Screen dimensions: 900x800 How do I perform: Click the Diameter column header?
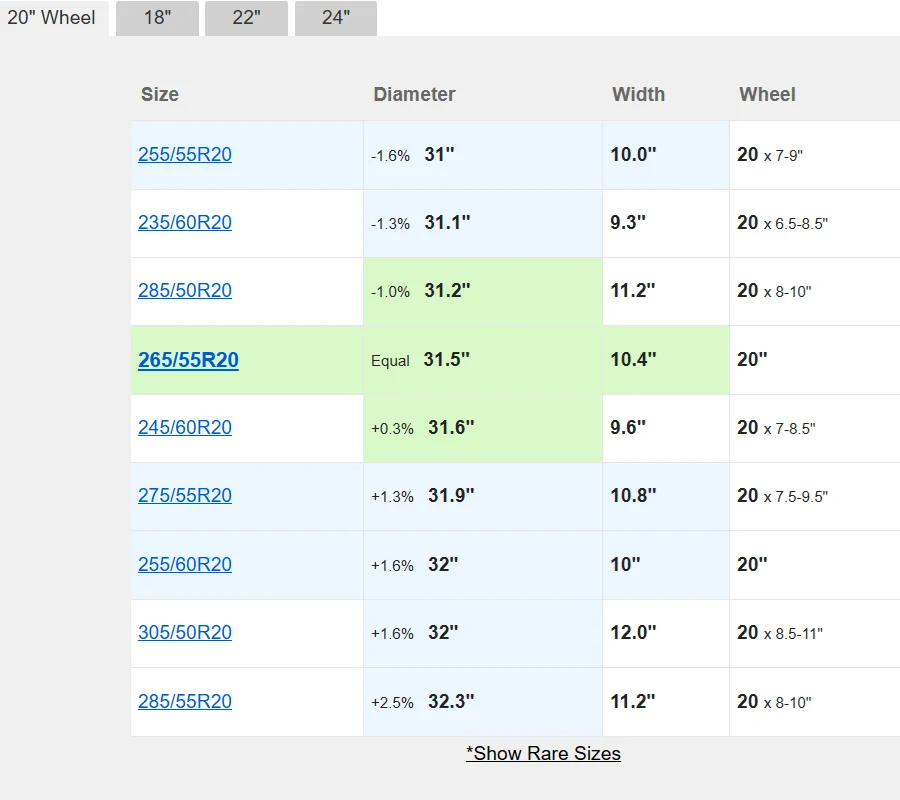click(414, 95)
